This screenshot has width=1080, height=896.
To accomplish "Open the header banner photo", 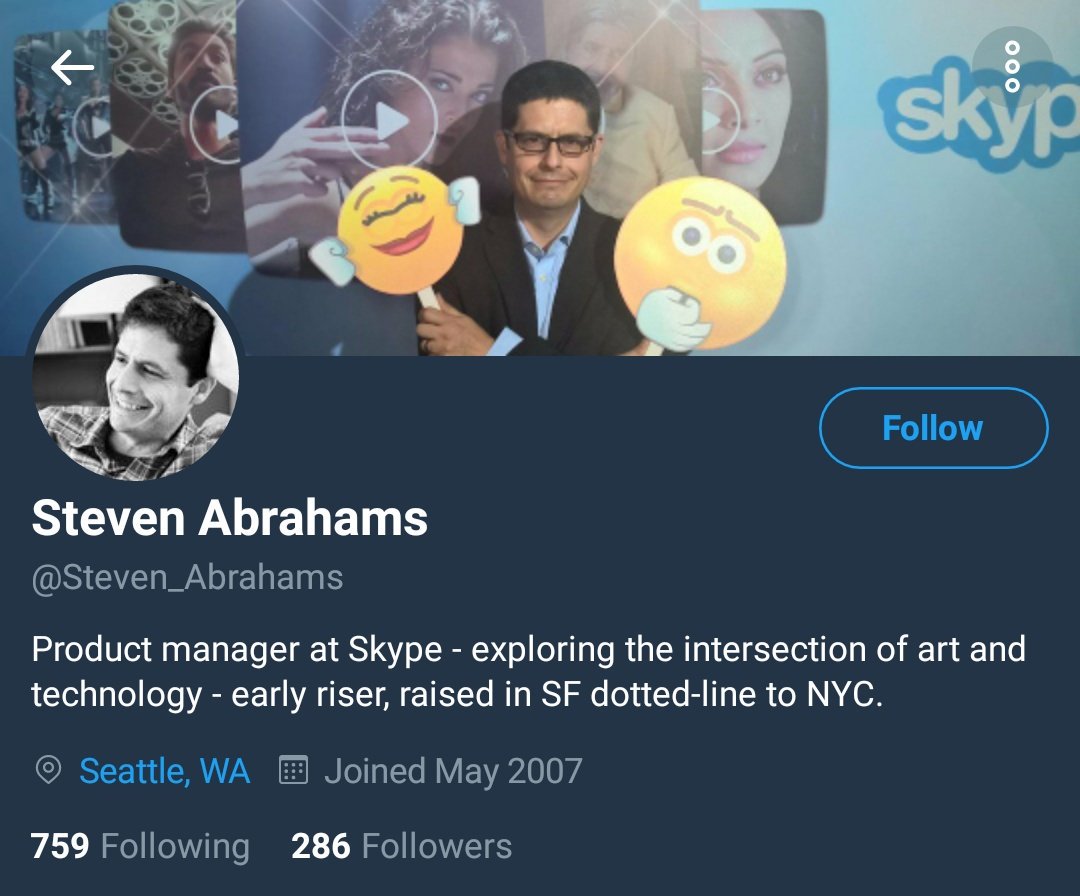I will (540, 178).
